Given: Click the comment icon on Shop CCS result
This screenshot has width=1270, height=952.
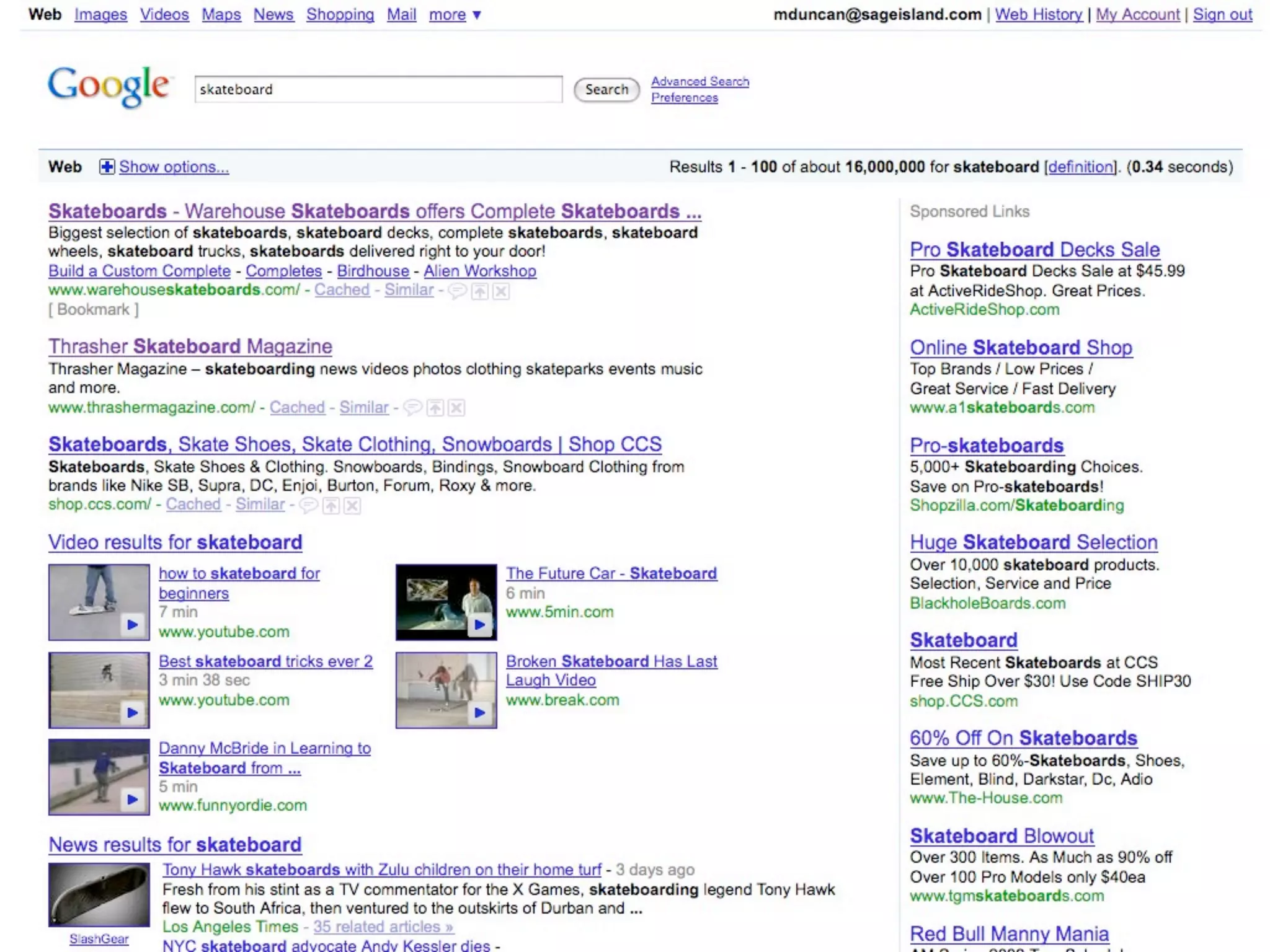Looking at the screenshot, I should 308,506.
